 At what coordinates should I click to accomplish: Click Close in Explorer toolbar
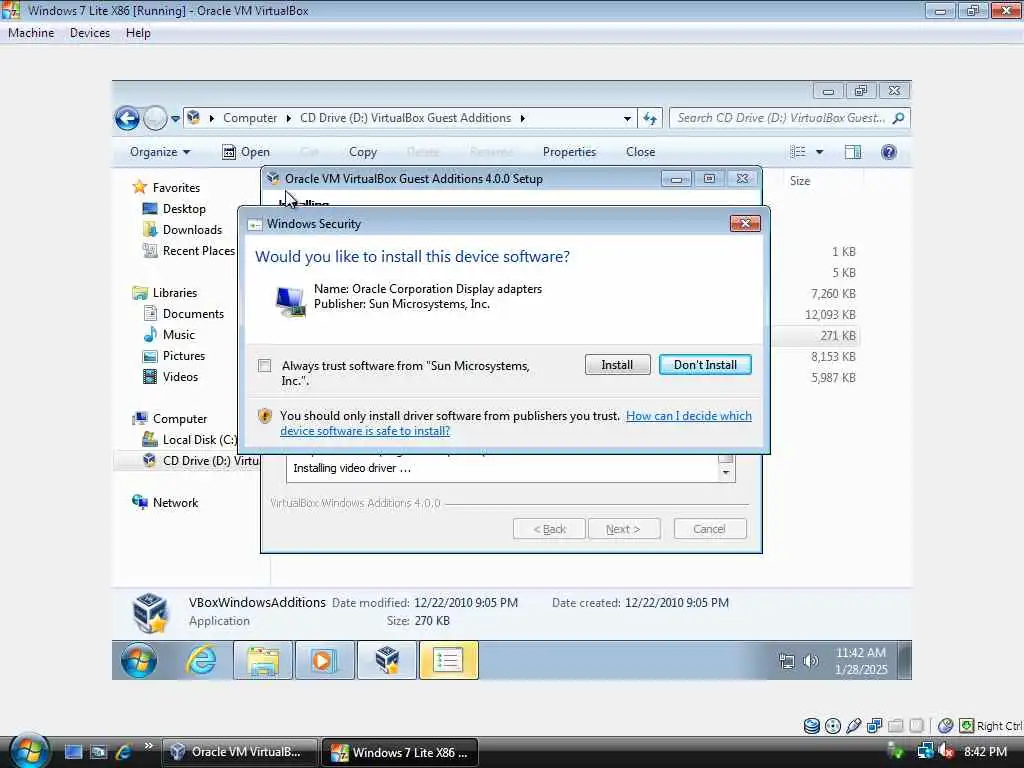coord(640,152)
